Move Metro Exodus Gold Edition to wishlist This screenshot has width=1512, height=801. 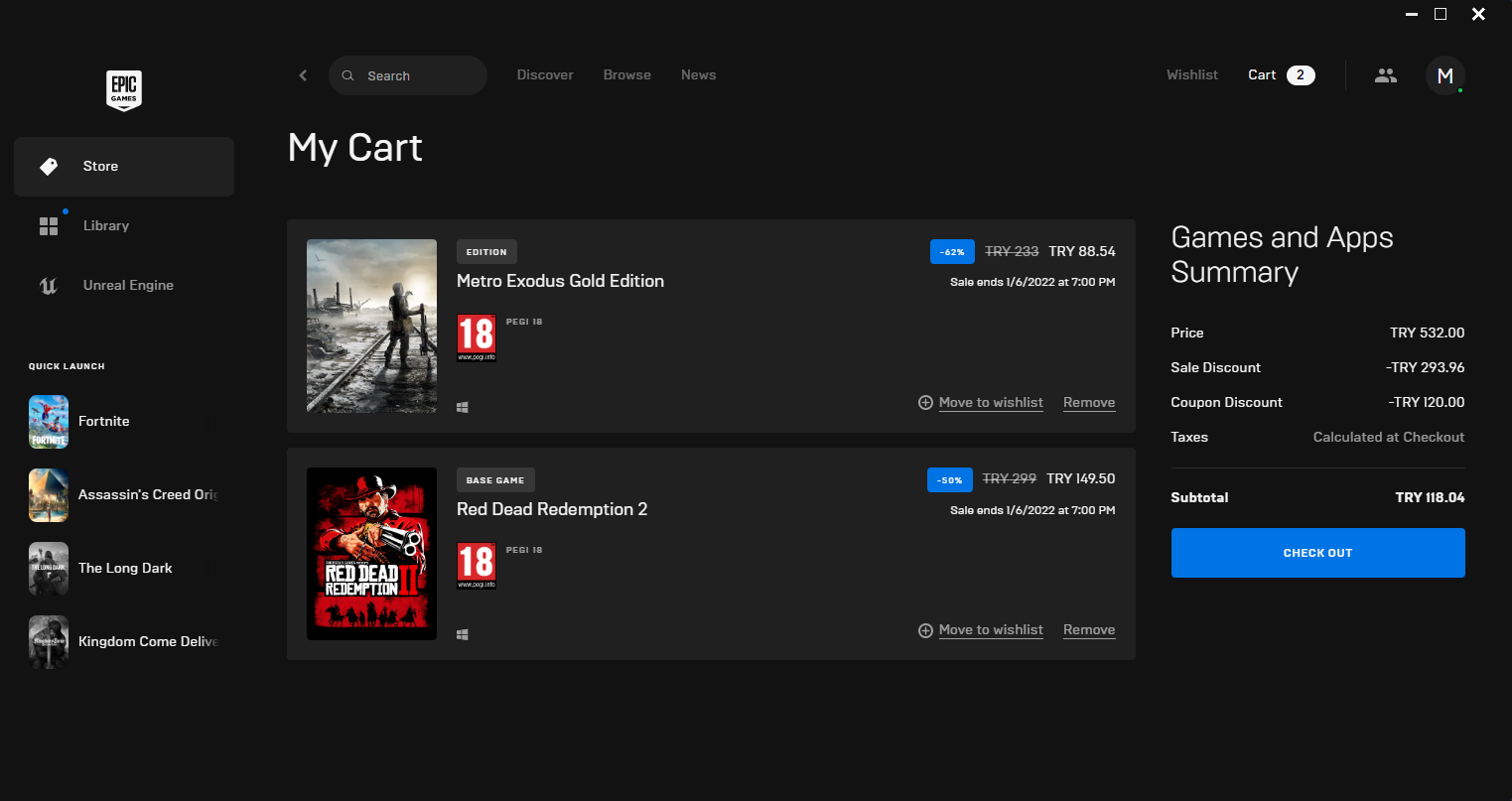pyautogui.click(x=991, y=403)
